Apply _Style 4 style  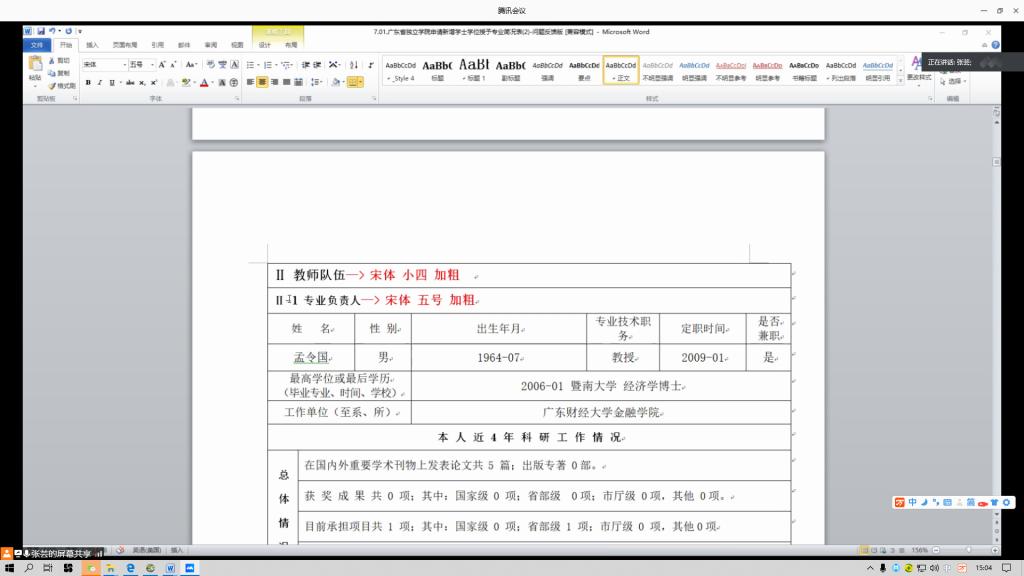pyautogui.click(x=400, y=70)
